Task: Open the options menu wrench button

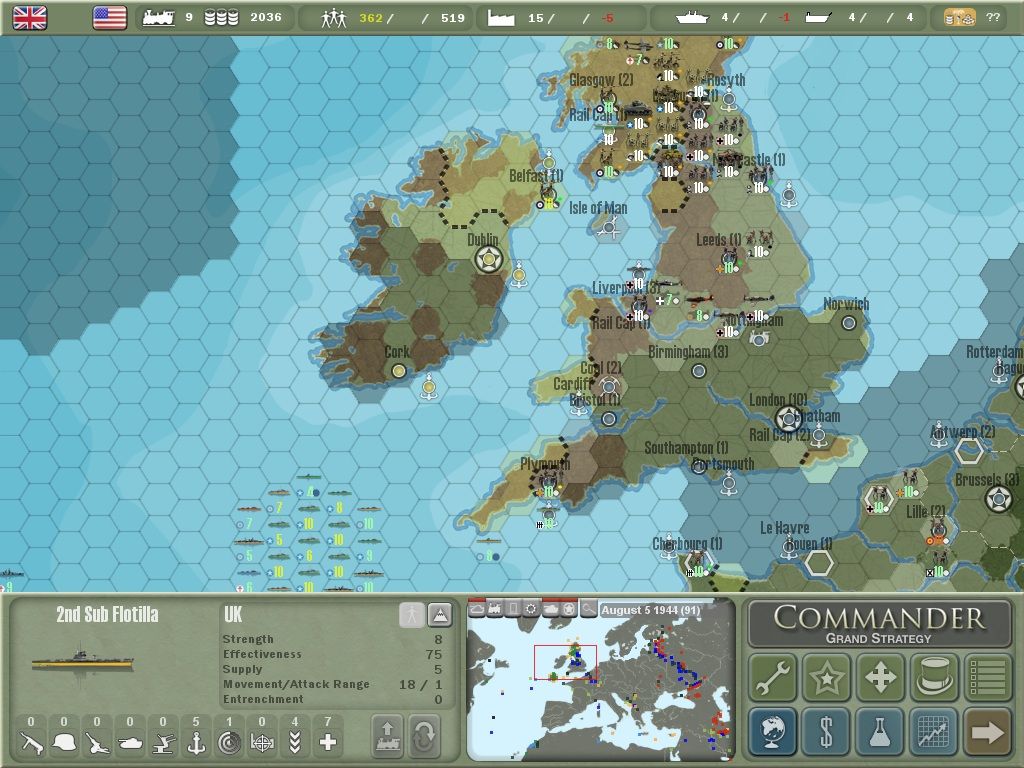Action: [773, 677]
